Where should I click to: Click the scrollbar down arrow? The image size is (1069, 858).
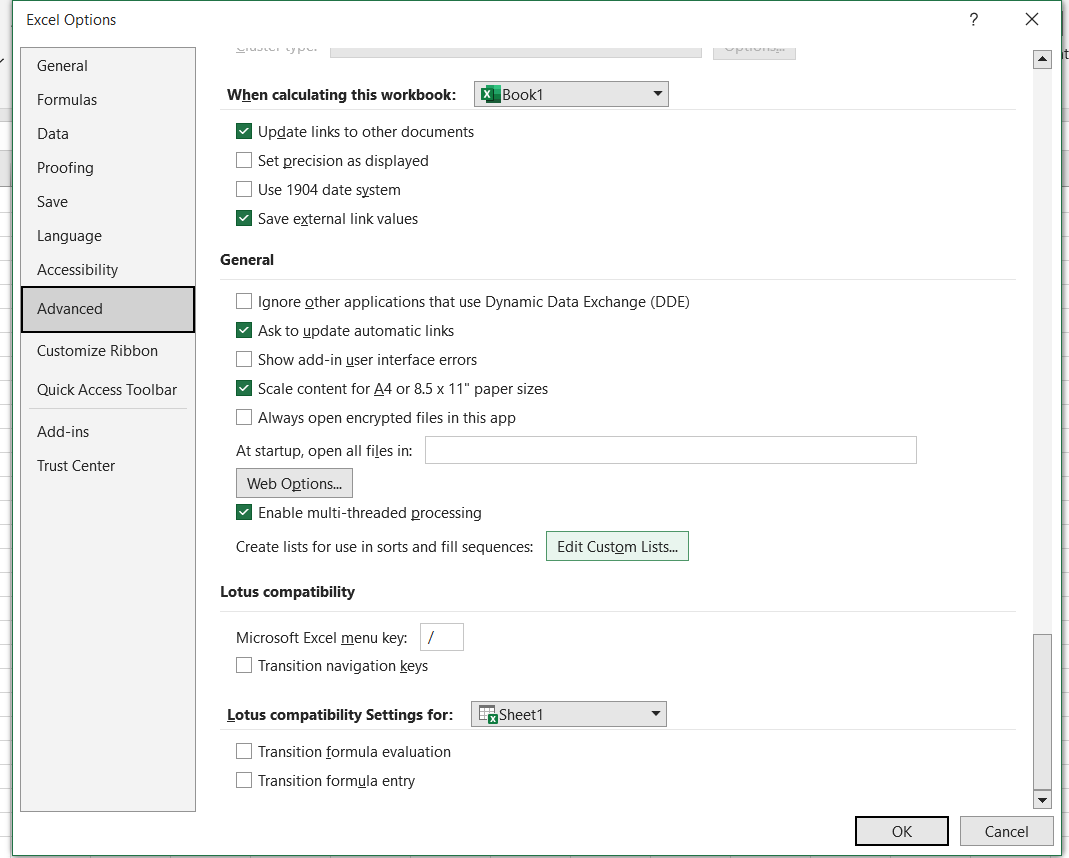click(1043, 800)
